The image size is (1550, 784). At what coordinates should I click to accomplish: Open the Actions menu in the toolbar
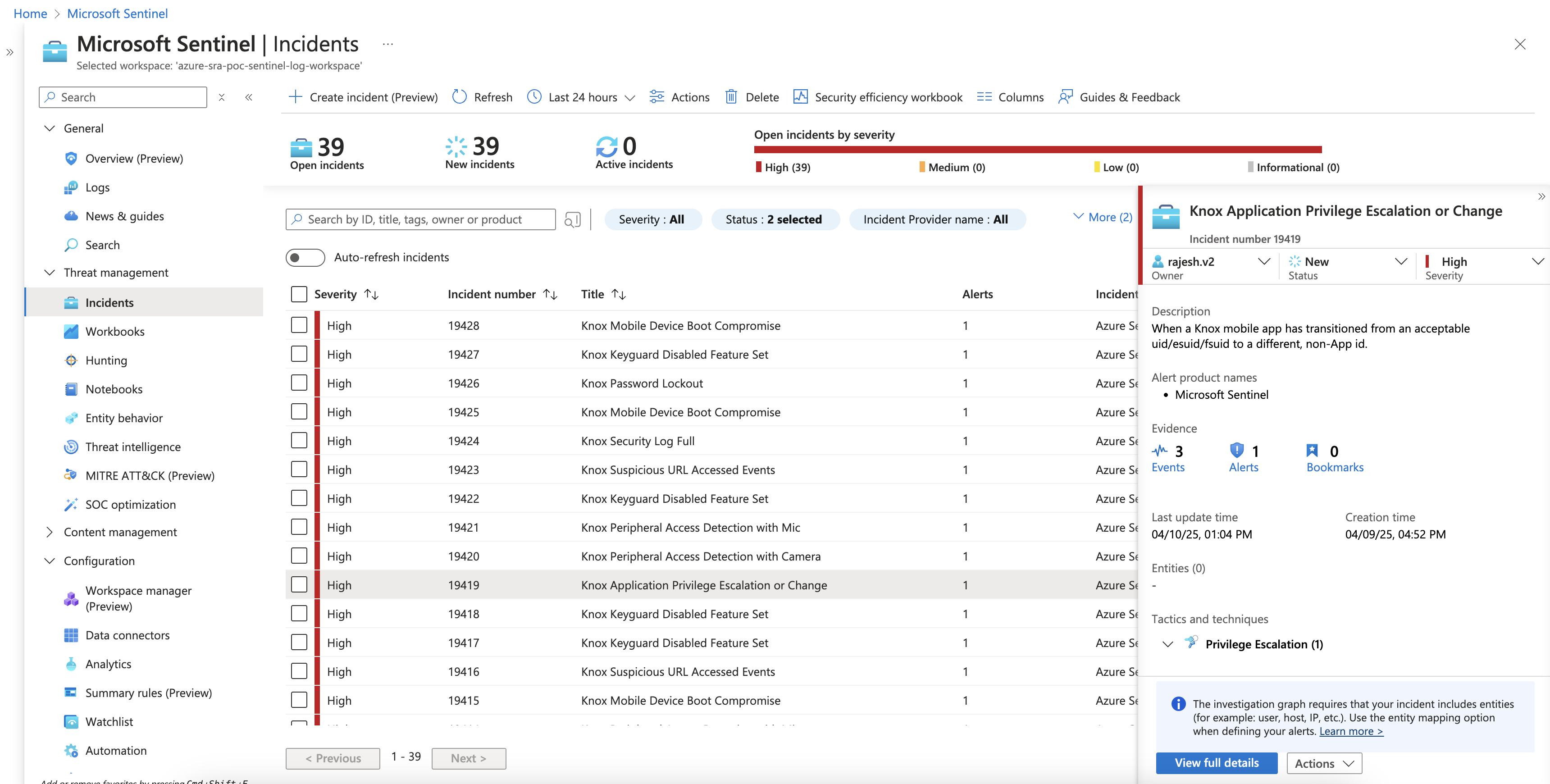[x=679, y=97]
